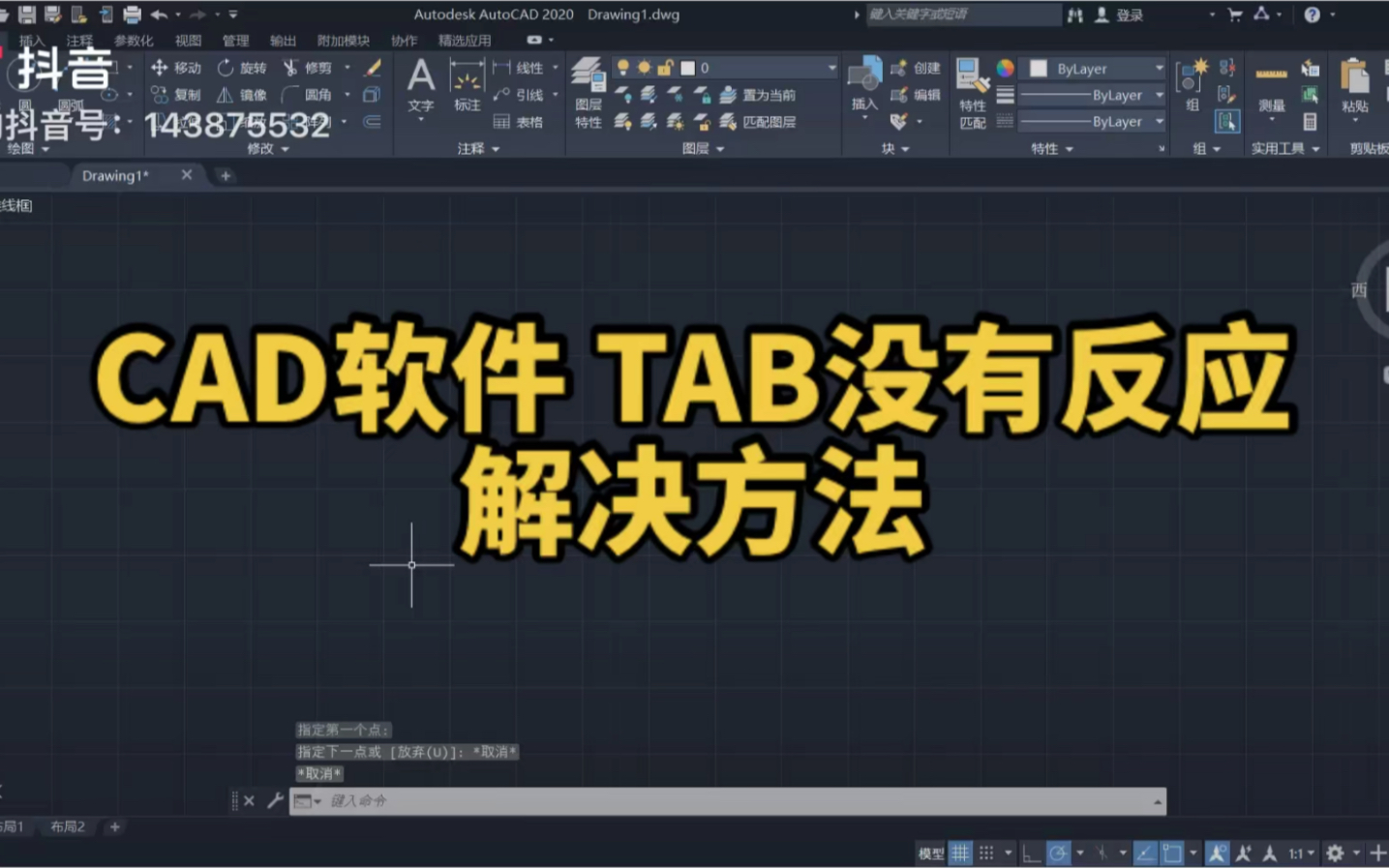Click the Save icon in quick access toolbar
The height and width of the screenshot is (868, 1389).
(27, 15)
